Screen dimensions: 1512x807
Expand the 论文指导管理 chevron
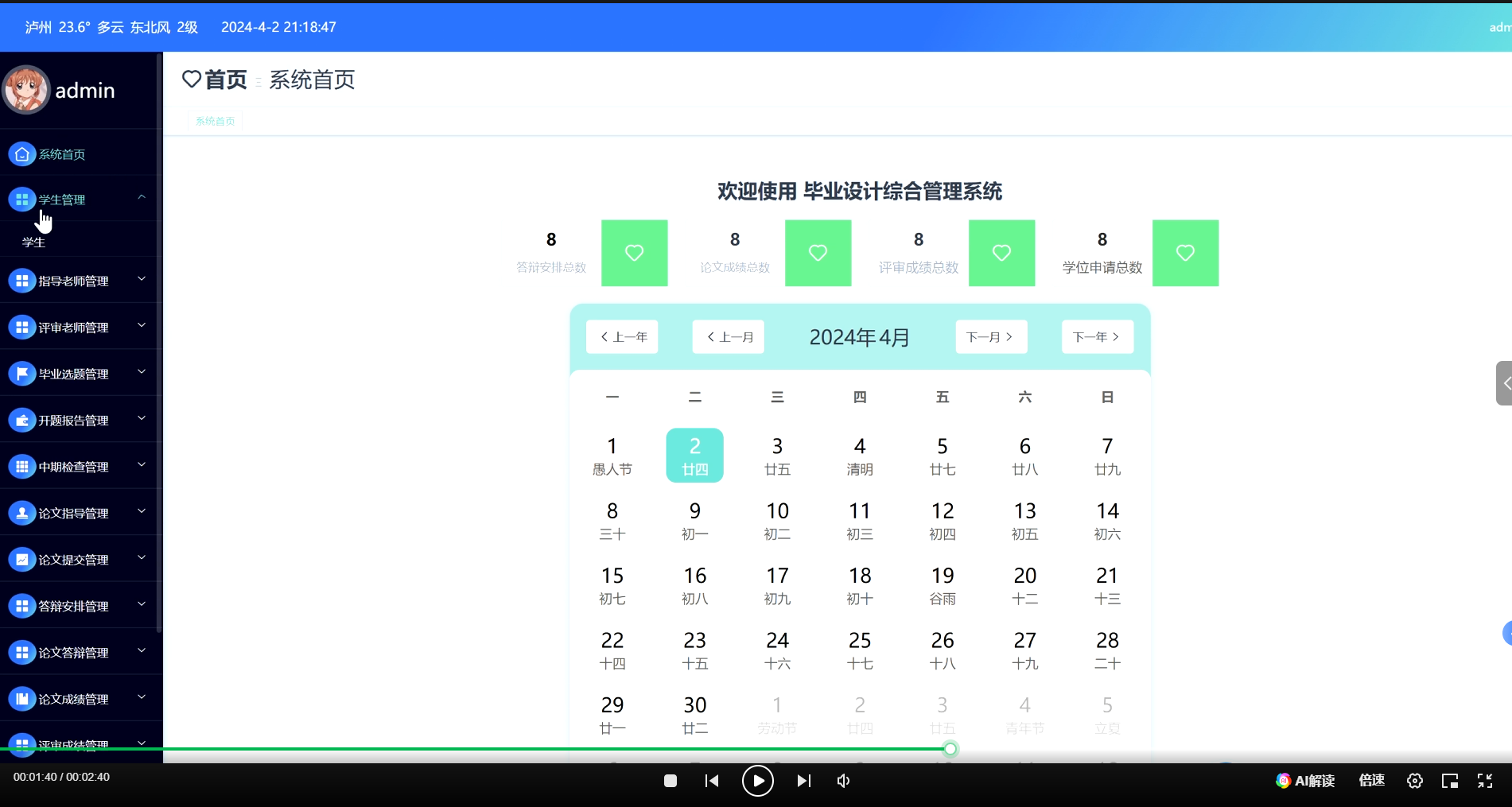pos(142,511)
